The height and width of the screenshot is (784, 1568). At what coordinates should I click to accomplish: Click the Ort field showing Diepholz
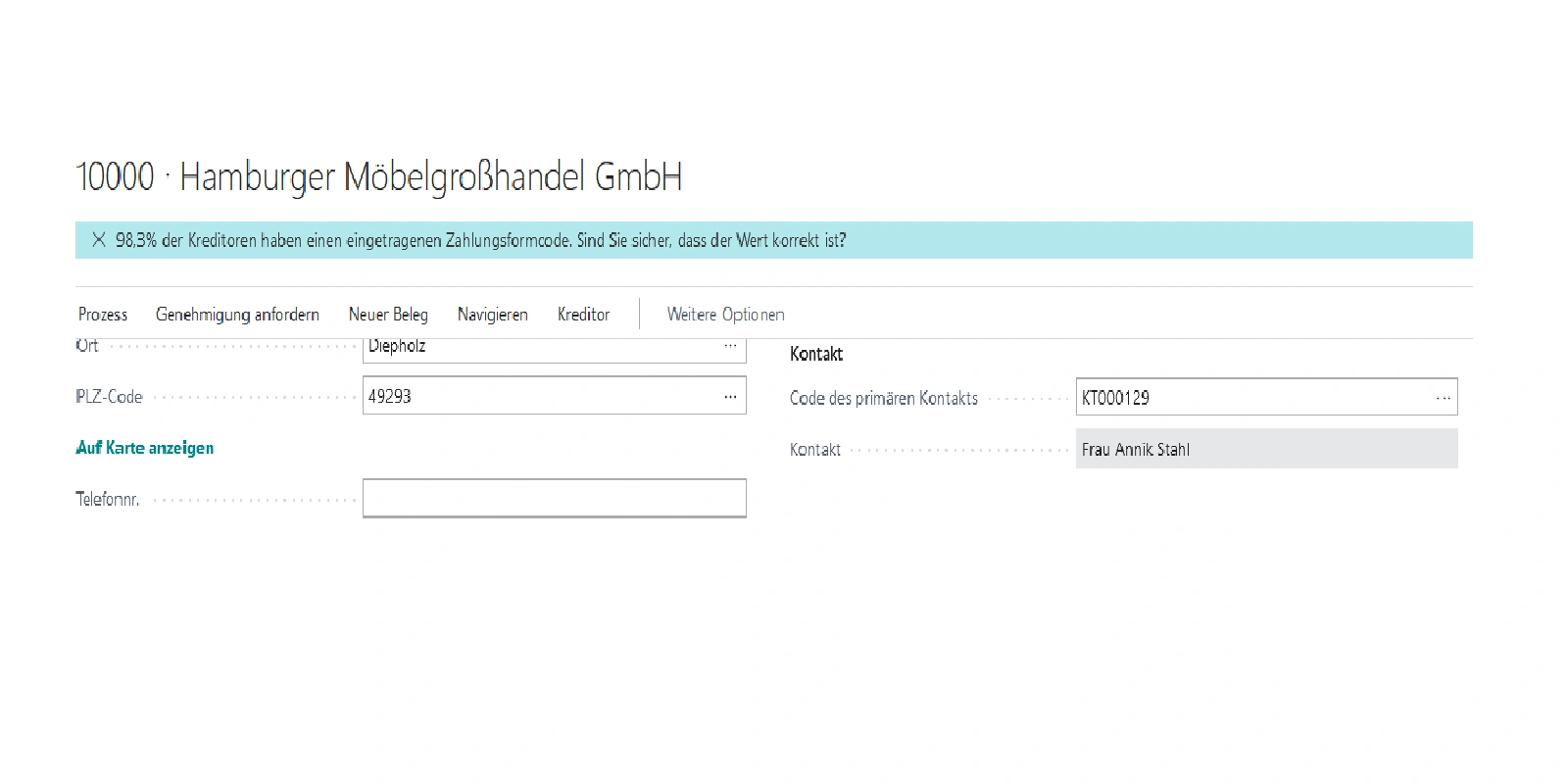pyautogui.click(x=539, y=348)
